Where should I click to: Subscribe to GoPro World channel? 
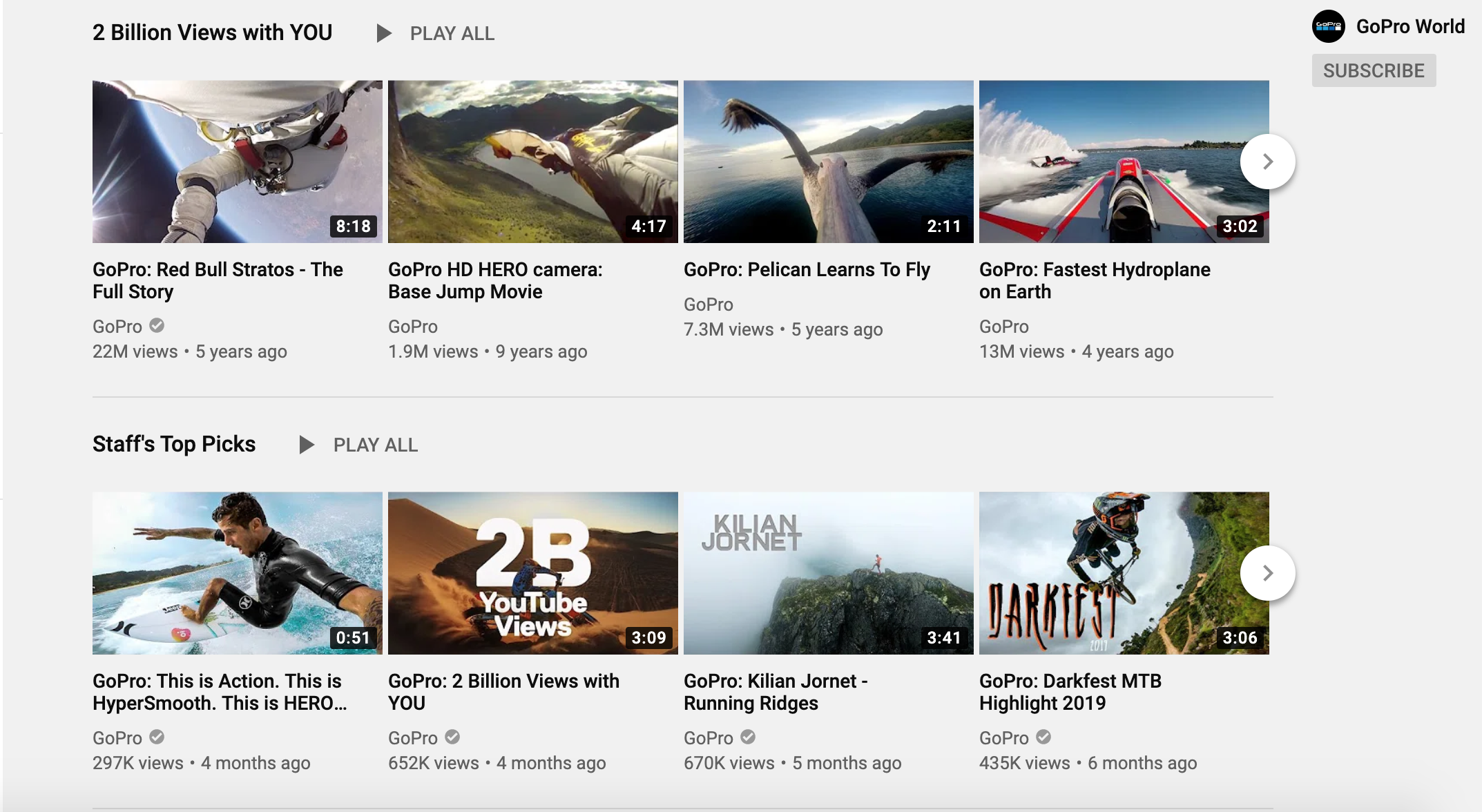coord(1374,70)
